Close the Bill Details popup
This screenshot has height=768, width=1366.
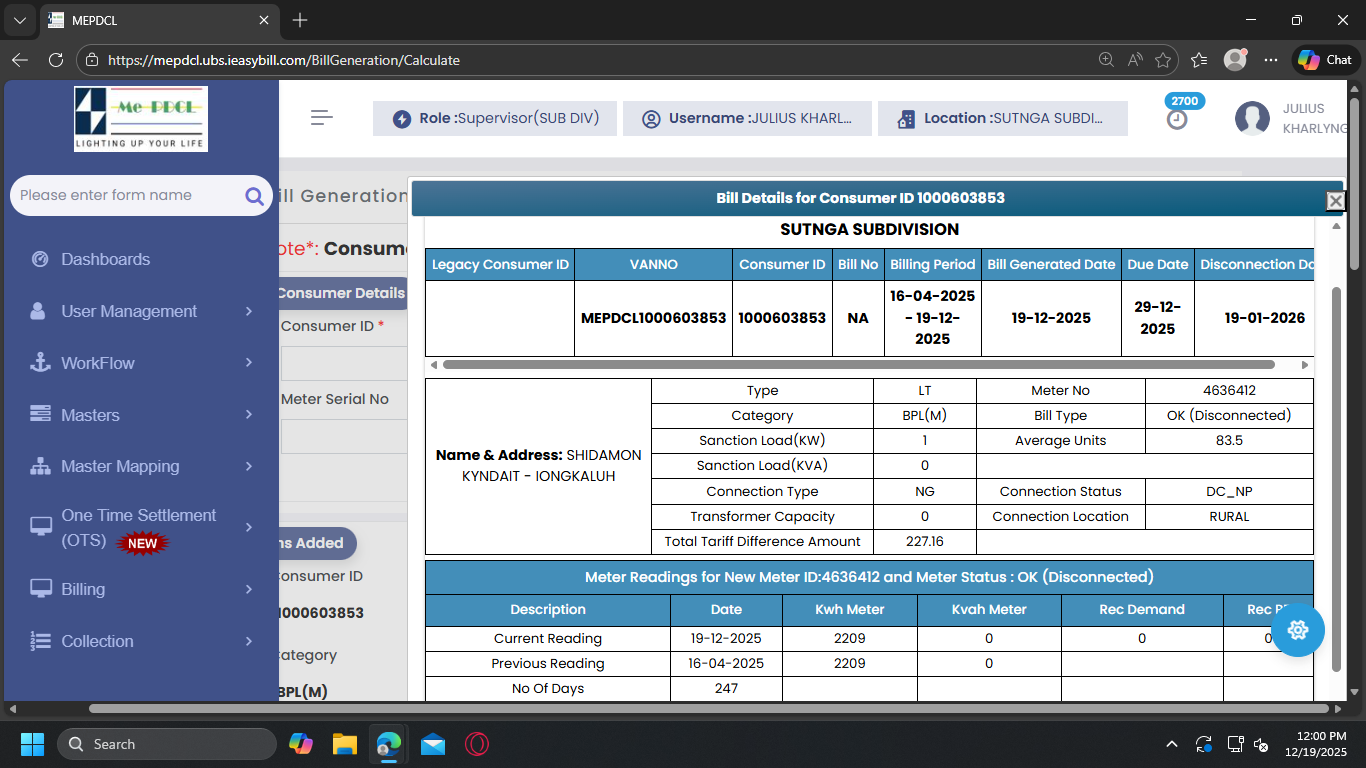point(1335,201)
